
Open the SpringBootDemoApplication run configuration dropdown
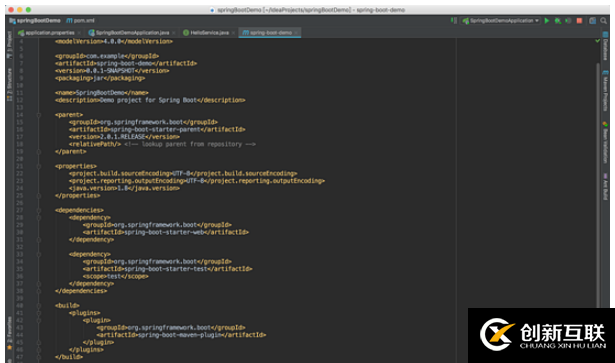pyautogui.click(x=501, y=21)
